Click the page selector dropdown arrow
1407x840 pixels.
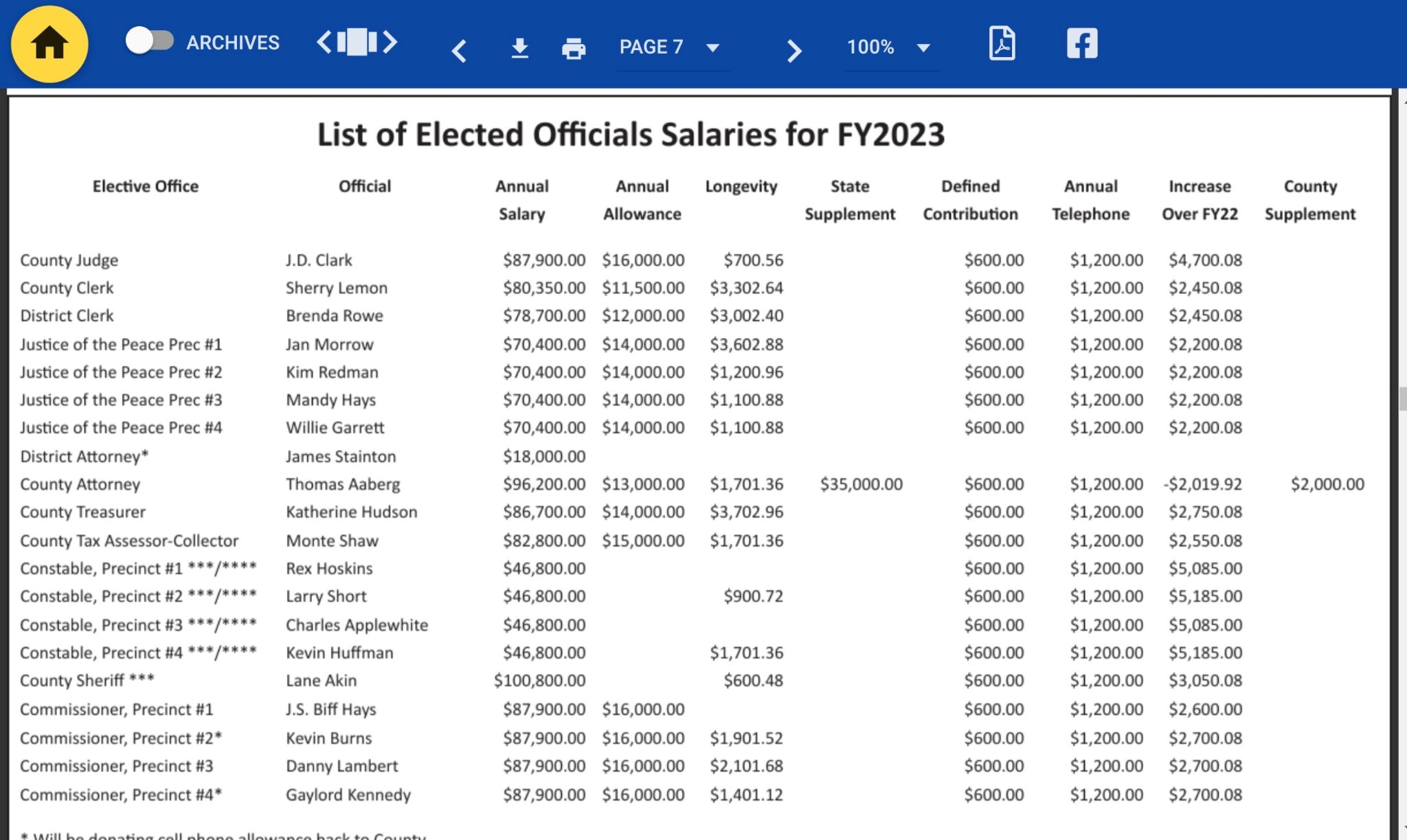[x=712, y=48]
